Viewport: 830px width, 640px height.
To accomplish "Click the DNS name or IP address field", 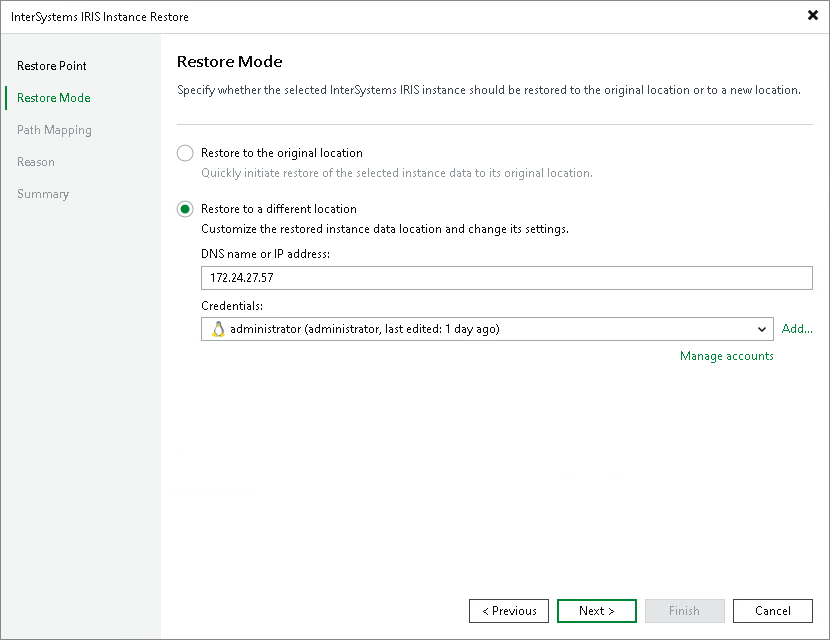I will click(507, 278).
